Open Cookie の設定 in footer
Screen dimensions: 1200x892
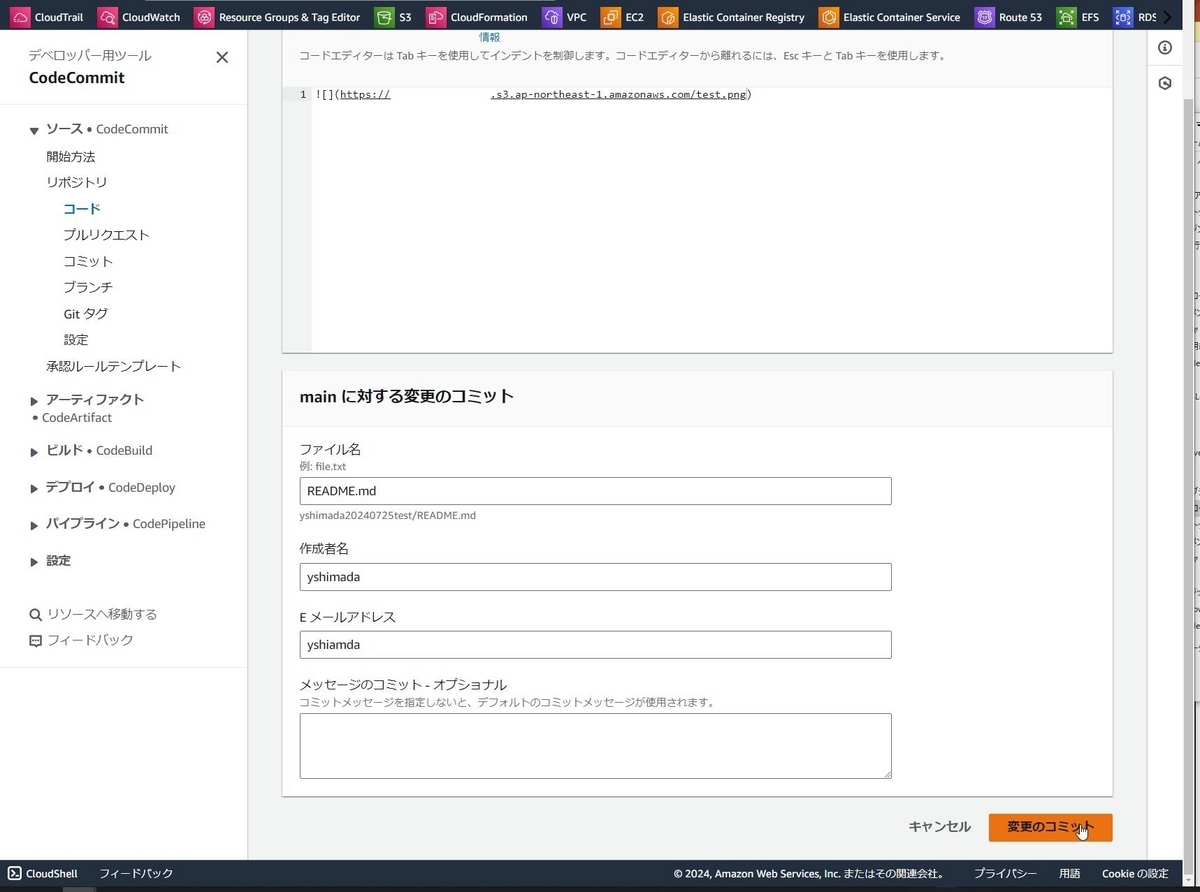pyautogui.click(x=1135, y=873)
